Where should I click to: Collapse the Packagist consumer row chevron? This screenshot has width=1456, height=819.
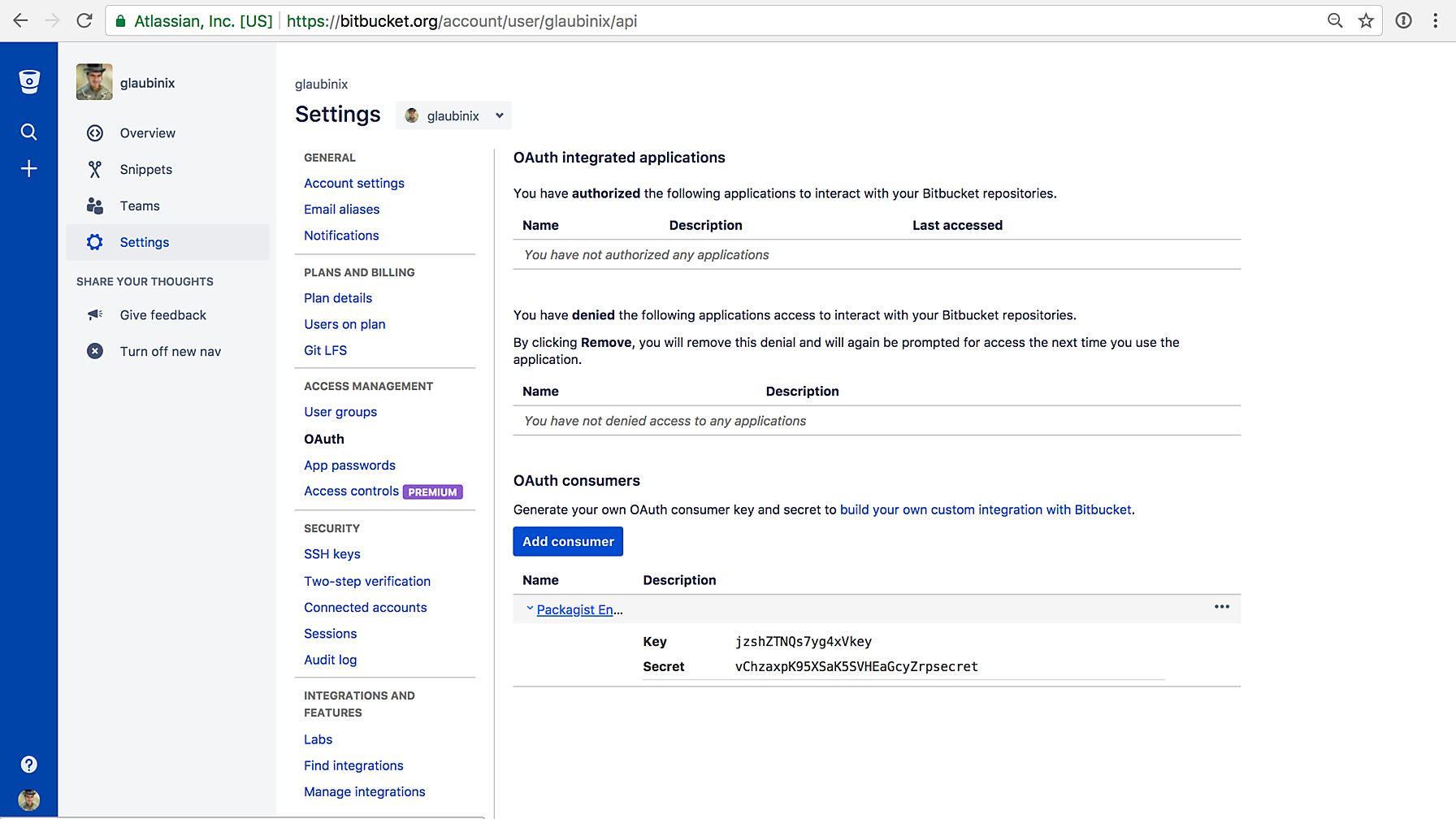530,608
